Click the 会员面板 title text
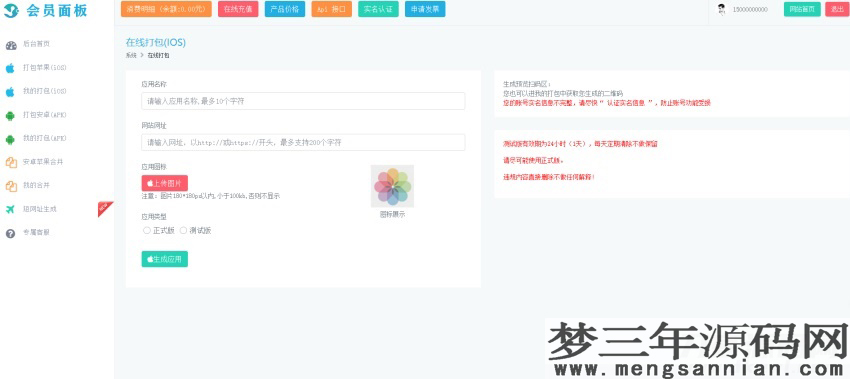The image size is (850, 379). point(57,10)
